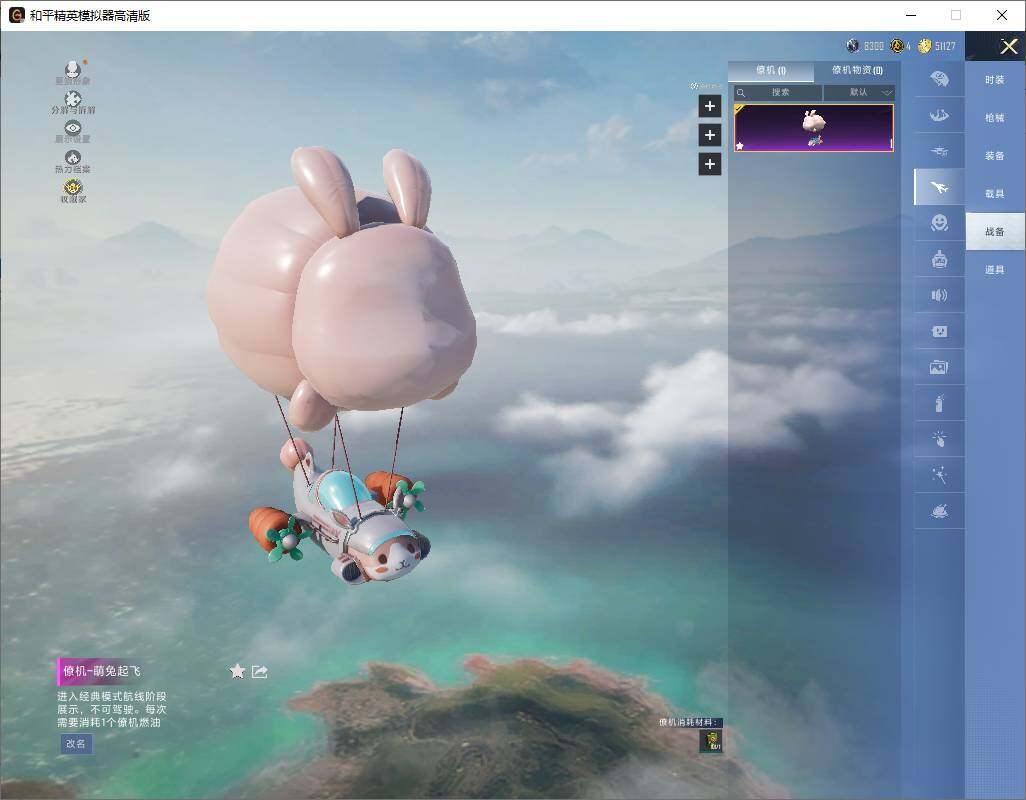Open the tap effect category icon

pyautogui.click(x=939, y=438)
